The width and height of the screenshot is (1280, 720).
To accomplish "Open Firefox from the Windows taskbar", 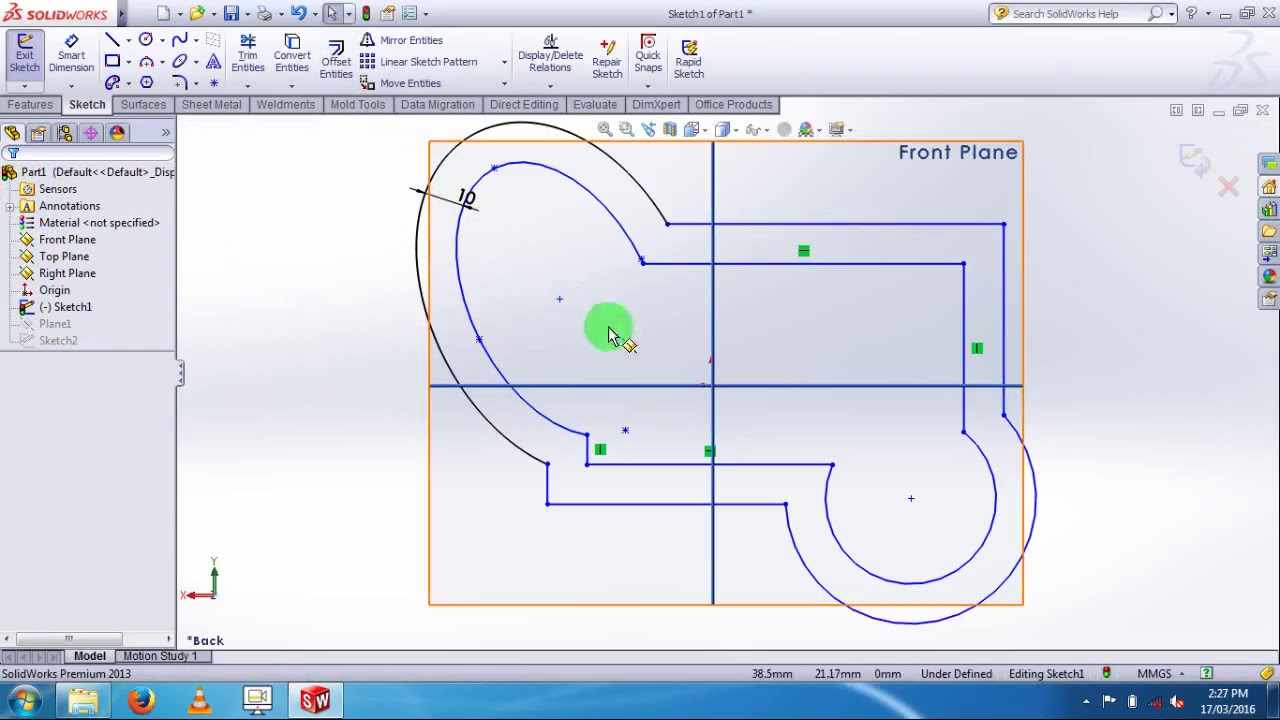I will tap(141, 700).
